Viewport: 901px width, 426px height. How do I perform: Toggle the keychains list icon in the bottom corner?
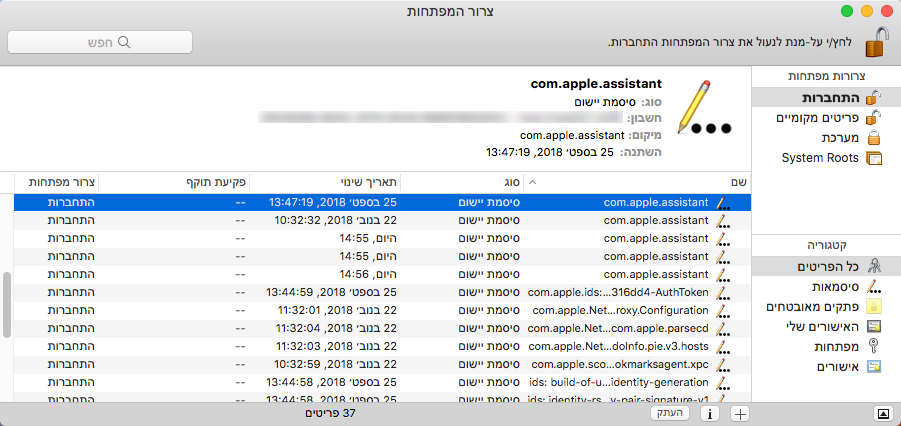(x=882, y=412)
